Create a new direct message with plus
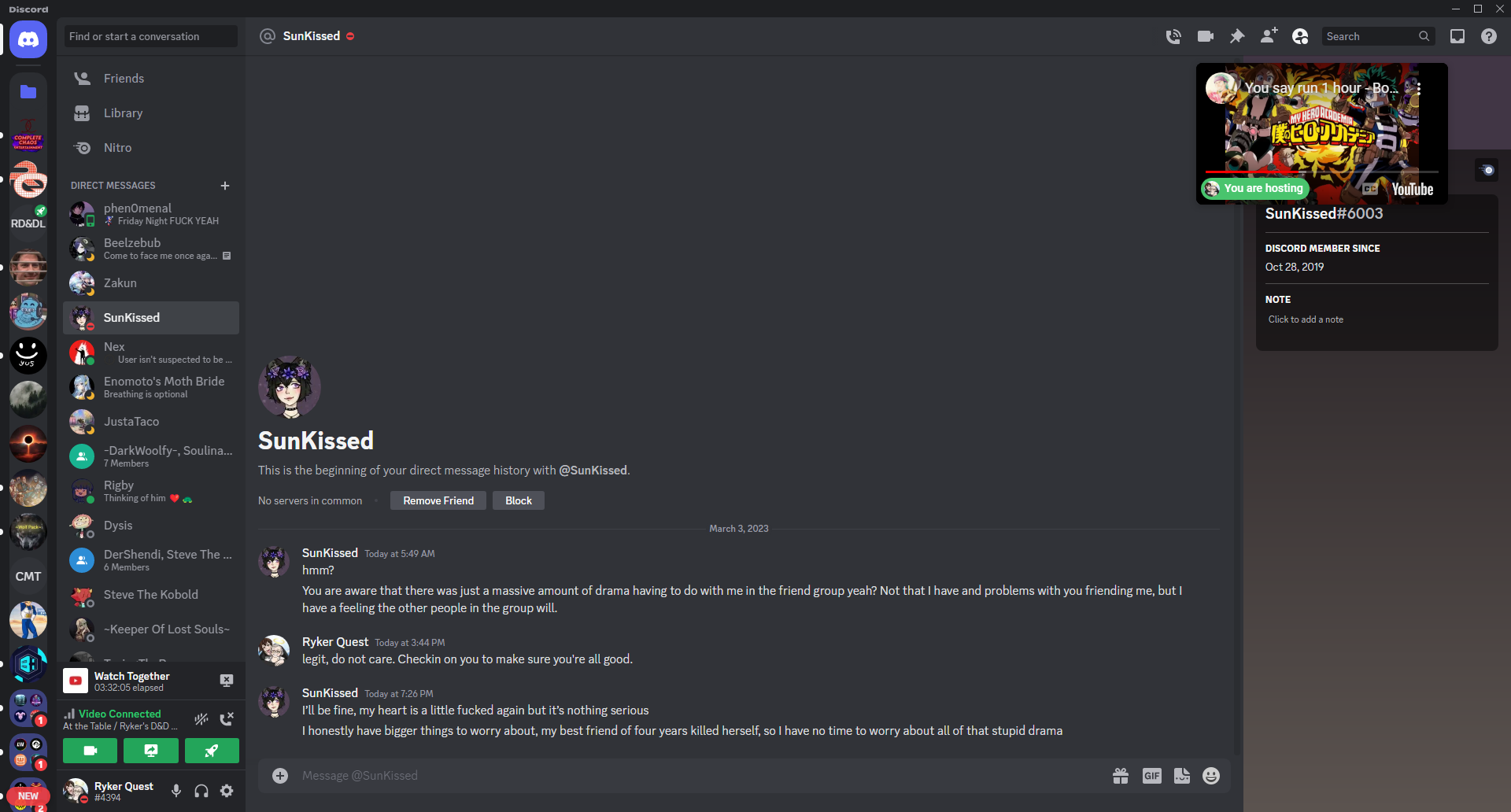This screenshot has width=1511, height=812. pos(225,186)
